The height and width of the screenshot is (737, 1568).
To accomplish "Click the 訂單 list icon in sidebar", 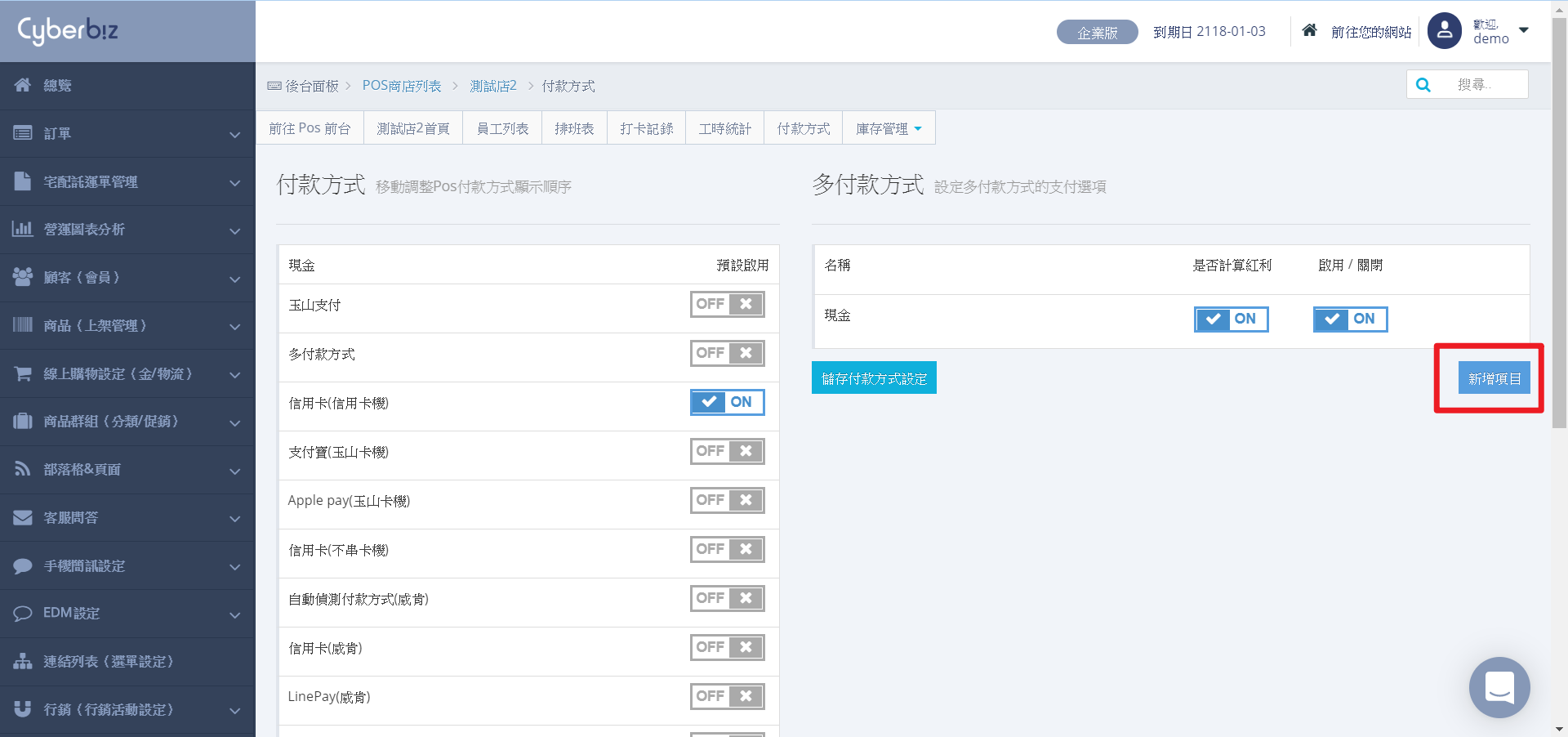I will point(23,132).
